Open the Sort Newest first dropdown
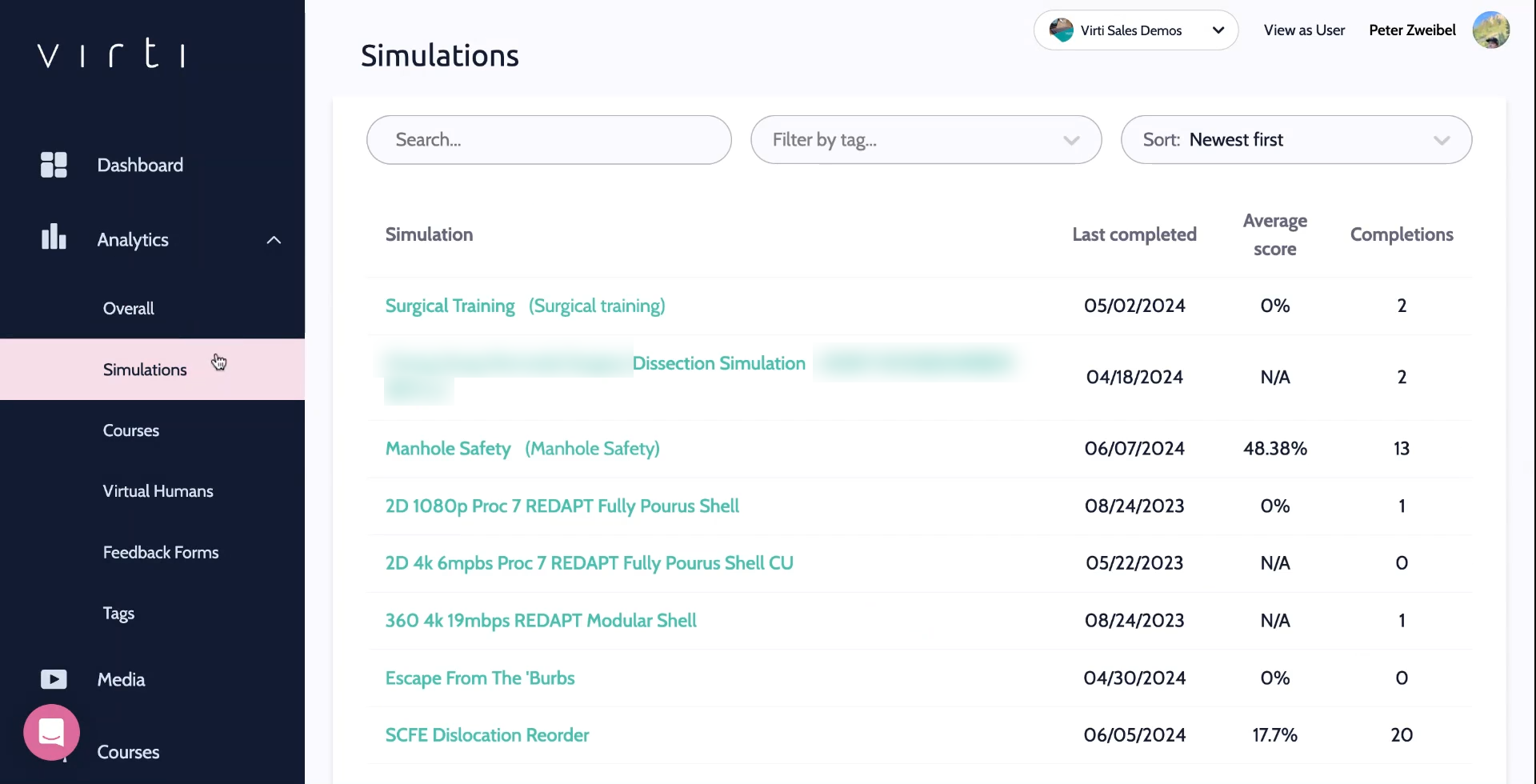Image resolution: width=1536 pixels, height=784 pixels. click(x=1295, y=140)
